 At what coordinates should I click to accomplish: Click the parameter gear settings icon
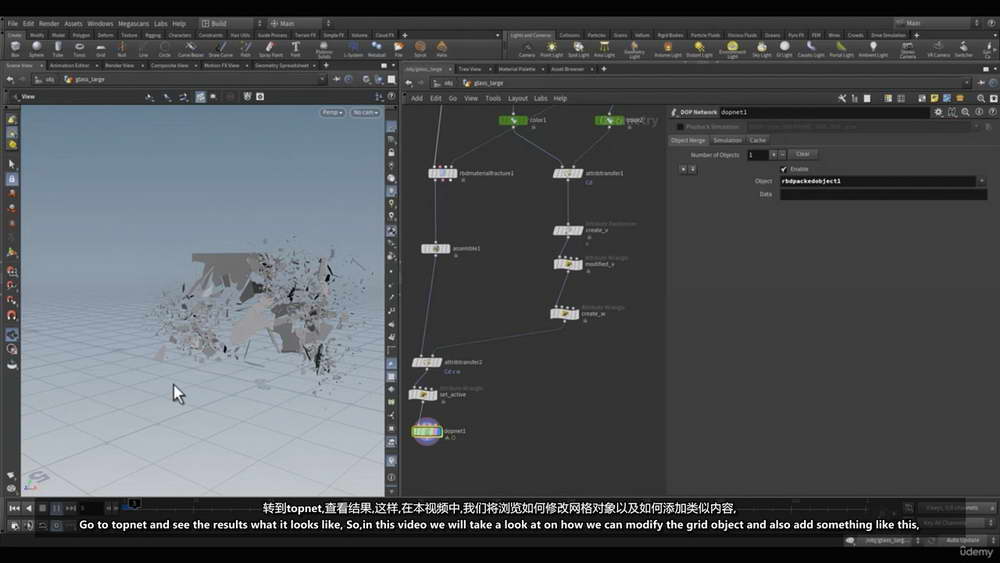point(938,112)
